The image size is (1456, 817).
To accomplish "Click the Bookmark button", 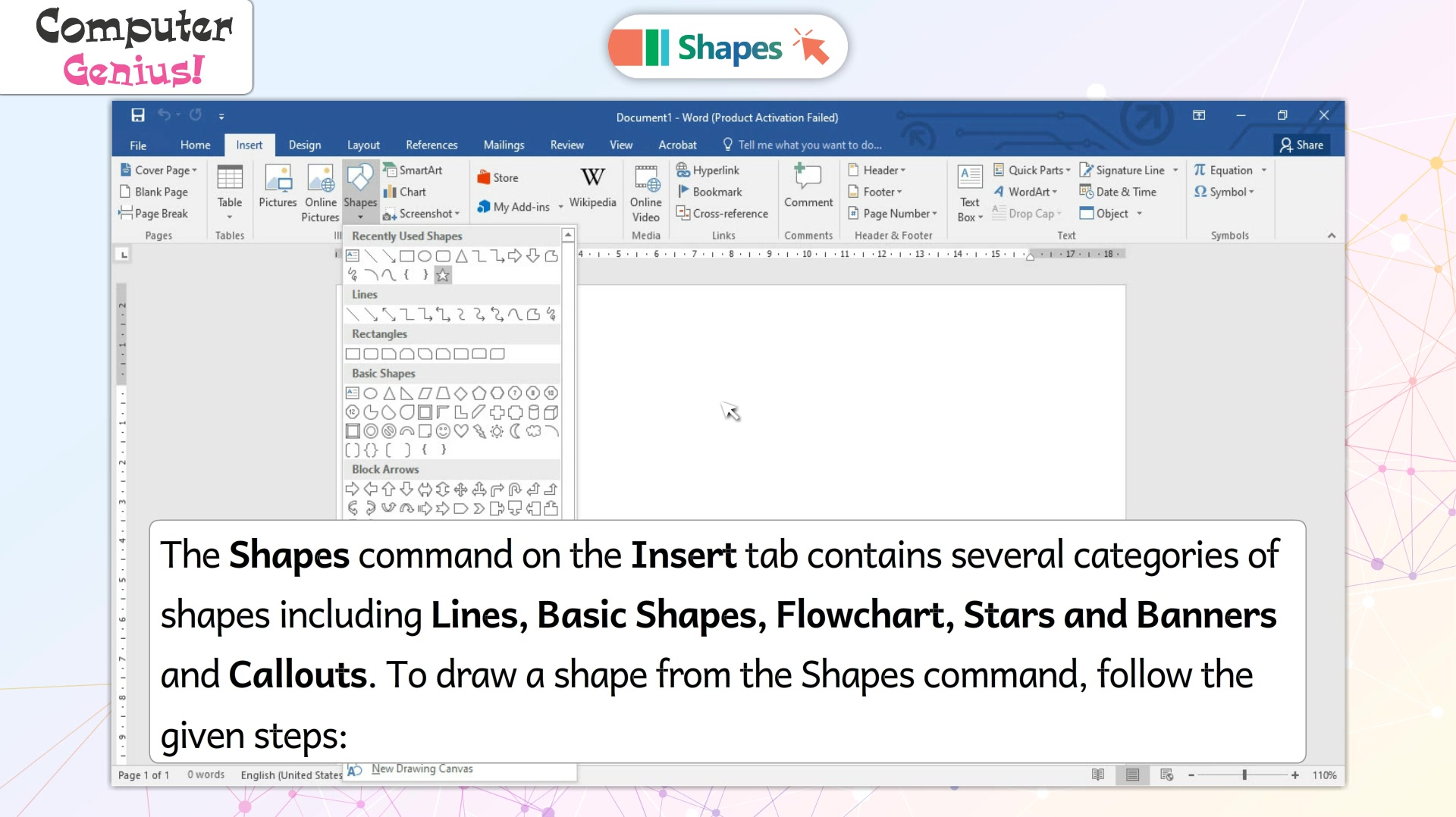I will (x=709, y=192).
